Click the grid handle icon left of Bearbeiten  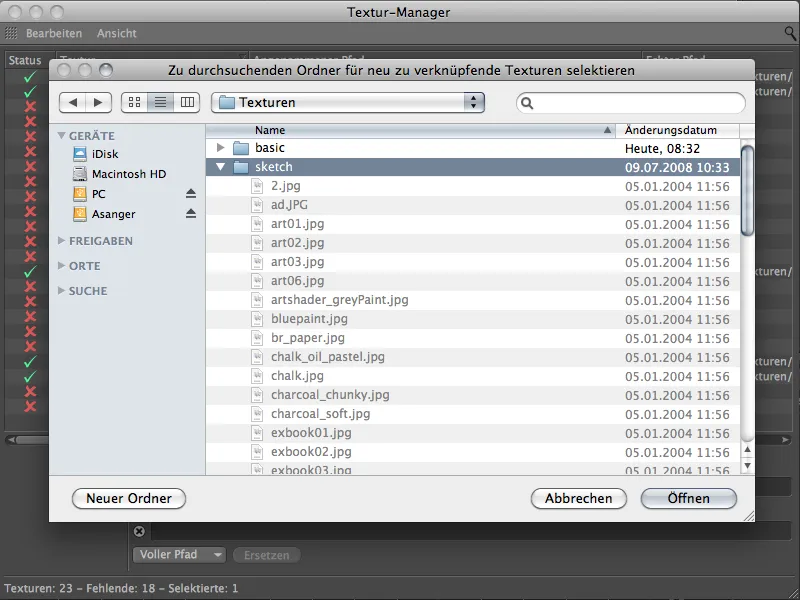[11, 33]
